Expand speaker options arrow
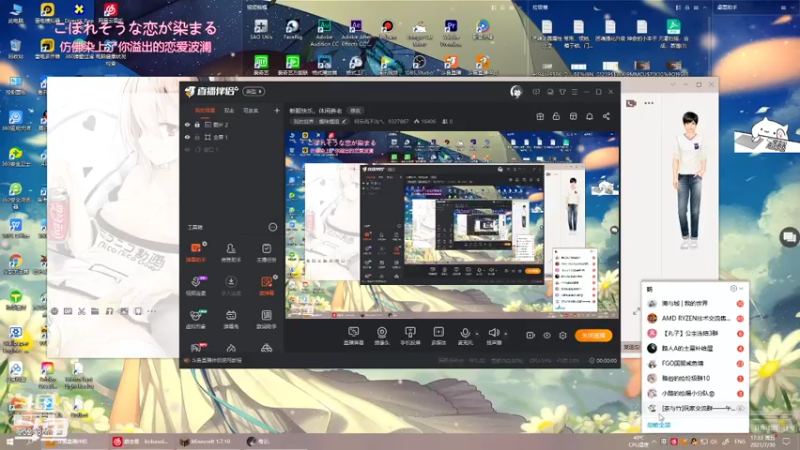The height and width of the screenshot is (450, 800). click(x=505, y=334)
